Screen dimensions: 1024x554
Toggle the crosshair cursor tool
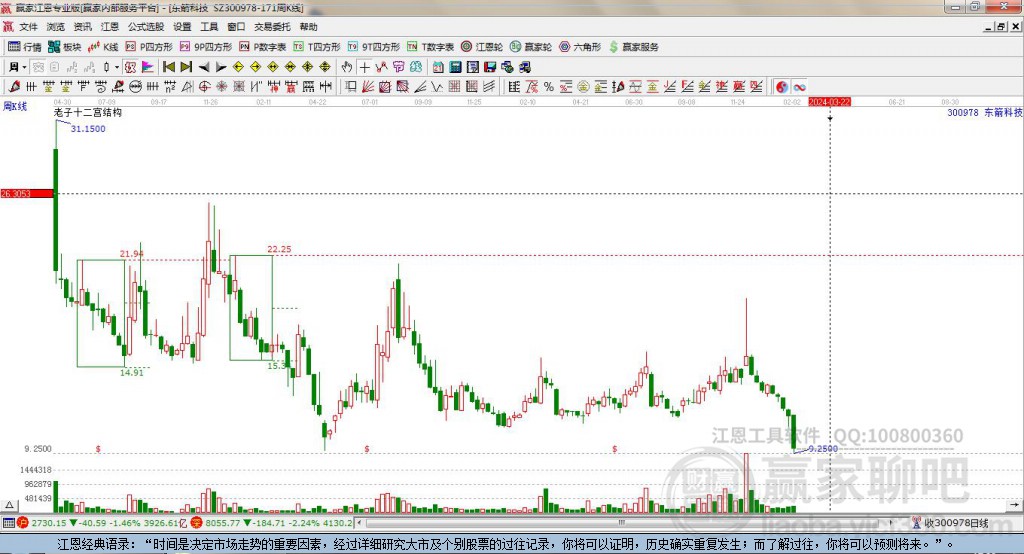coord(365,67)
